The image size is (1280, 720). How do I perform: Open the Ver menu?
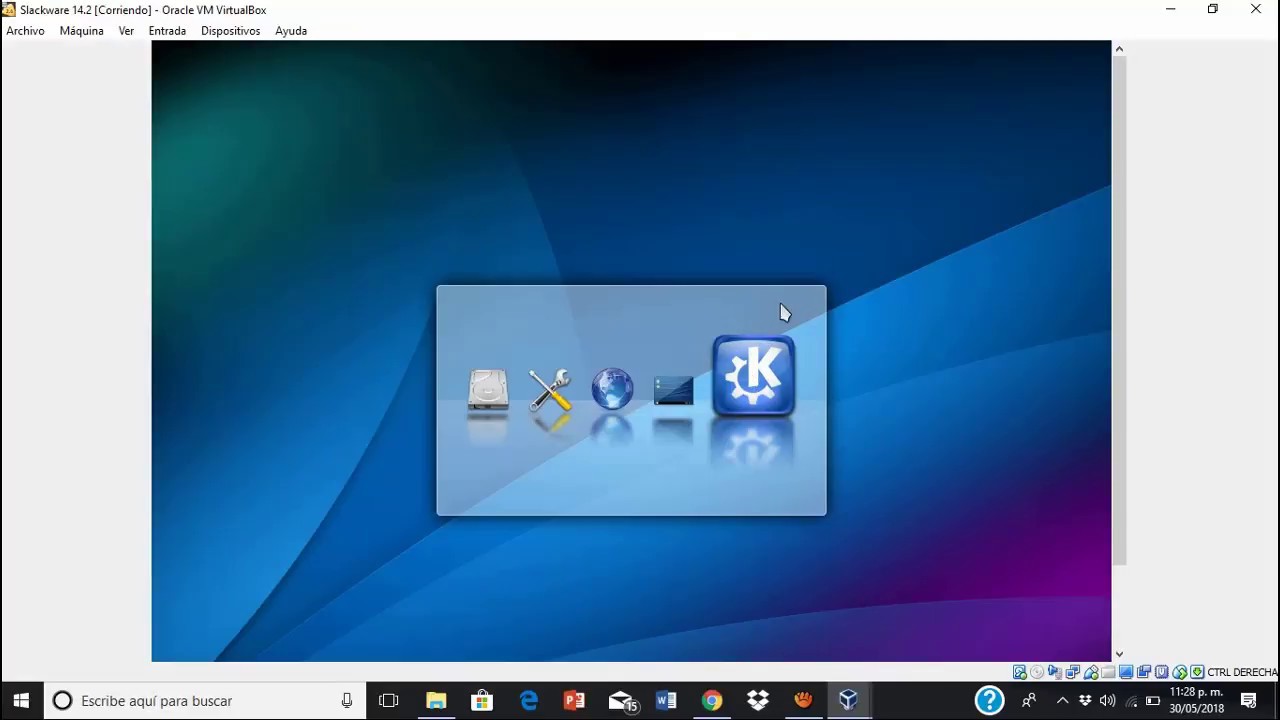[126, 31]
